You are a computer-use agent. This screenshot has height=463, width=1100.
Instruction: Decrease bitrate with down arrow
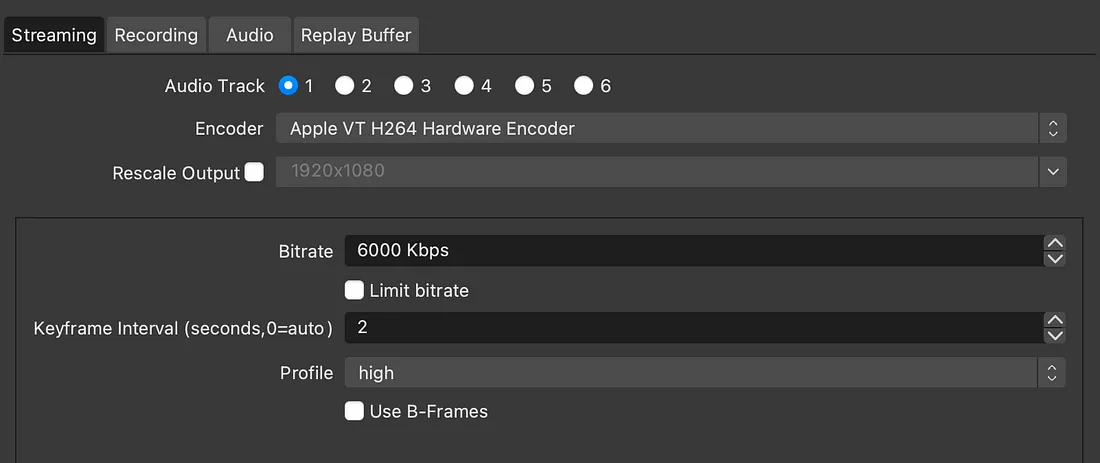click(1054, 259)
